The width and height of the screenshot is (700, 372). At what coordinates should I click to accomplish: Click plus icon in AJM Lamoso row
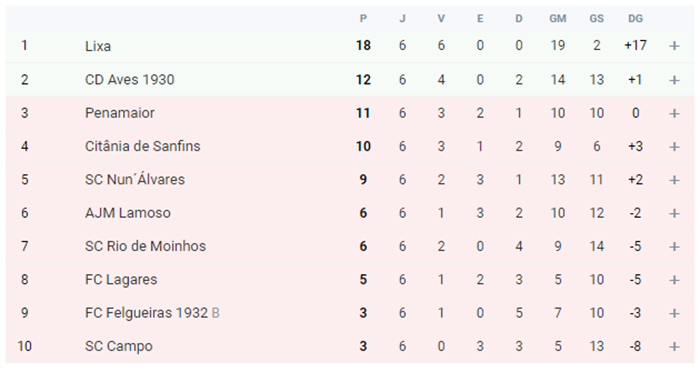674,213
